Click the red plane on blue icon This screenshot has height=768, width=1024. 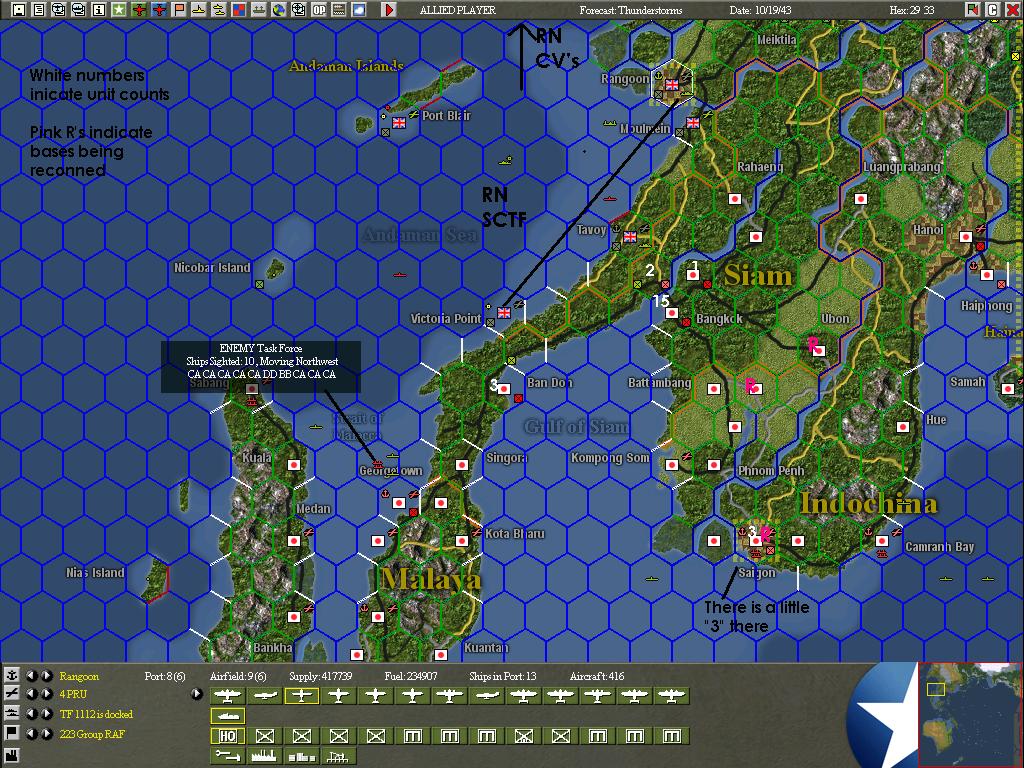pyautogui.click(x=159, y=10)
